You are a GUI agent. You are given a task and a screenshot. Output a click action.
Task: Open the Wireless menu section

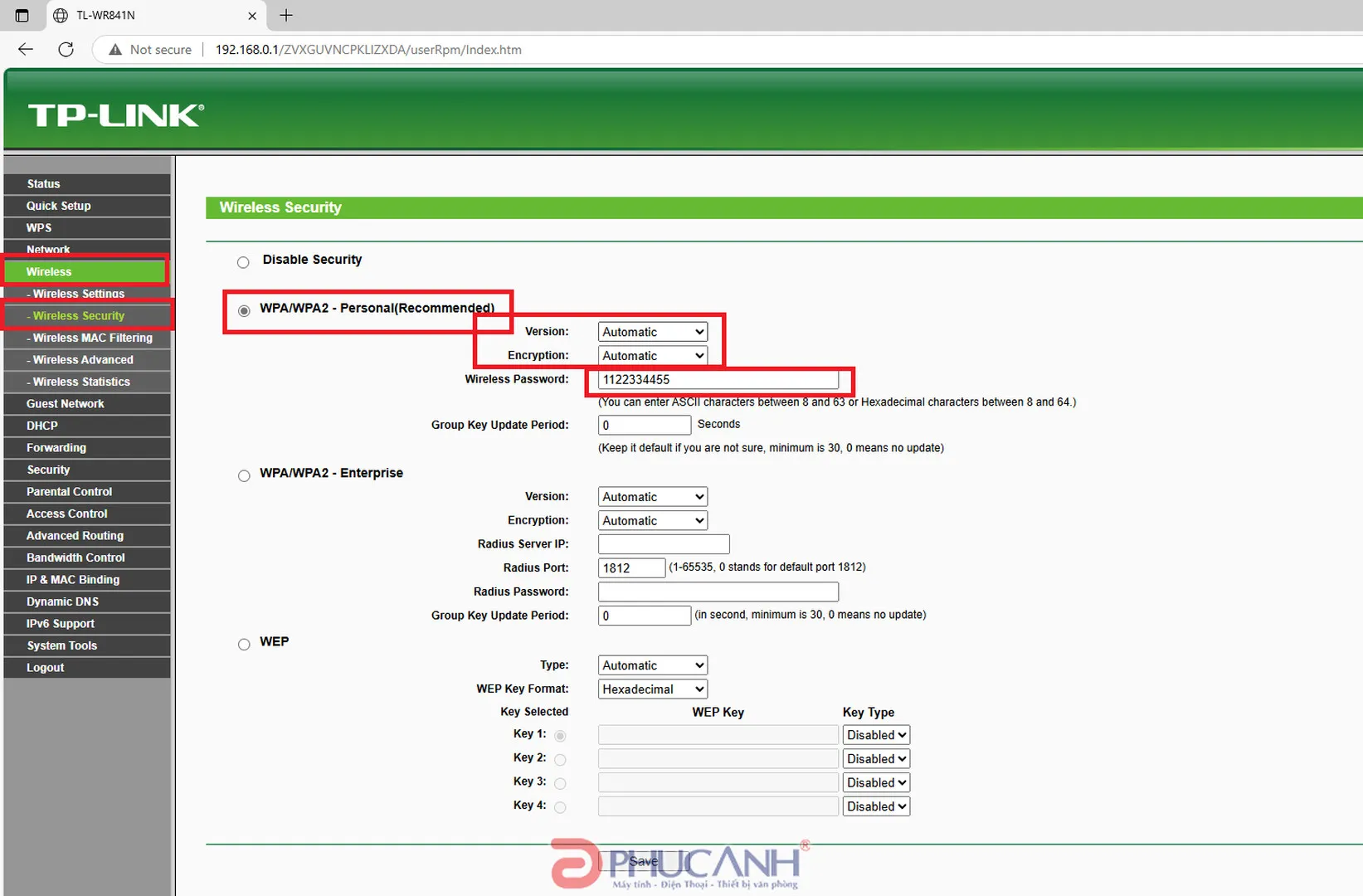[85, 272]
